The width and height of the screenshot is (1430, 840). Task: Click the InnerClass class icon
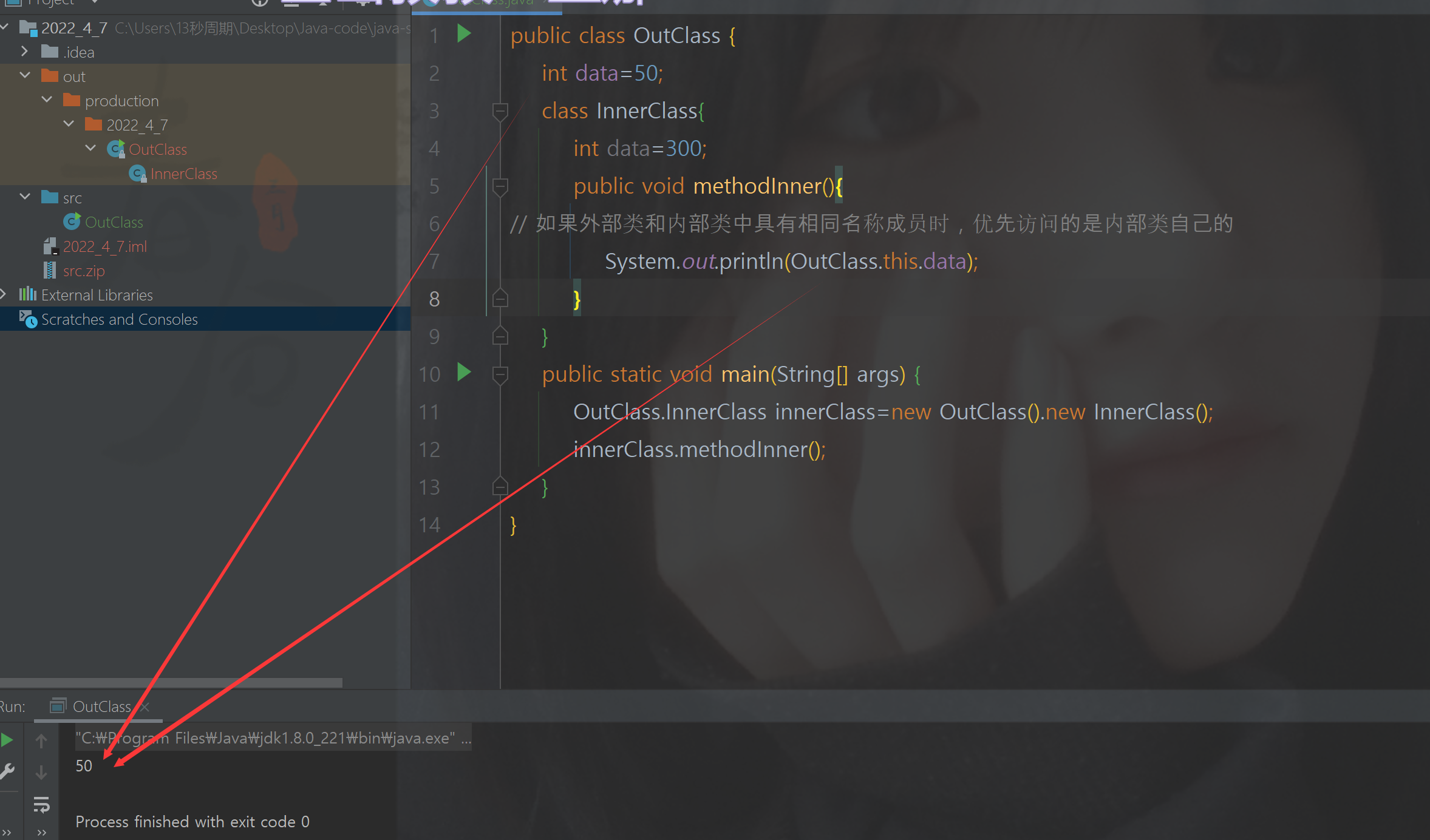(x=138, y=174)
